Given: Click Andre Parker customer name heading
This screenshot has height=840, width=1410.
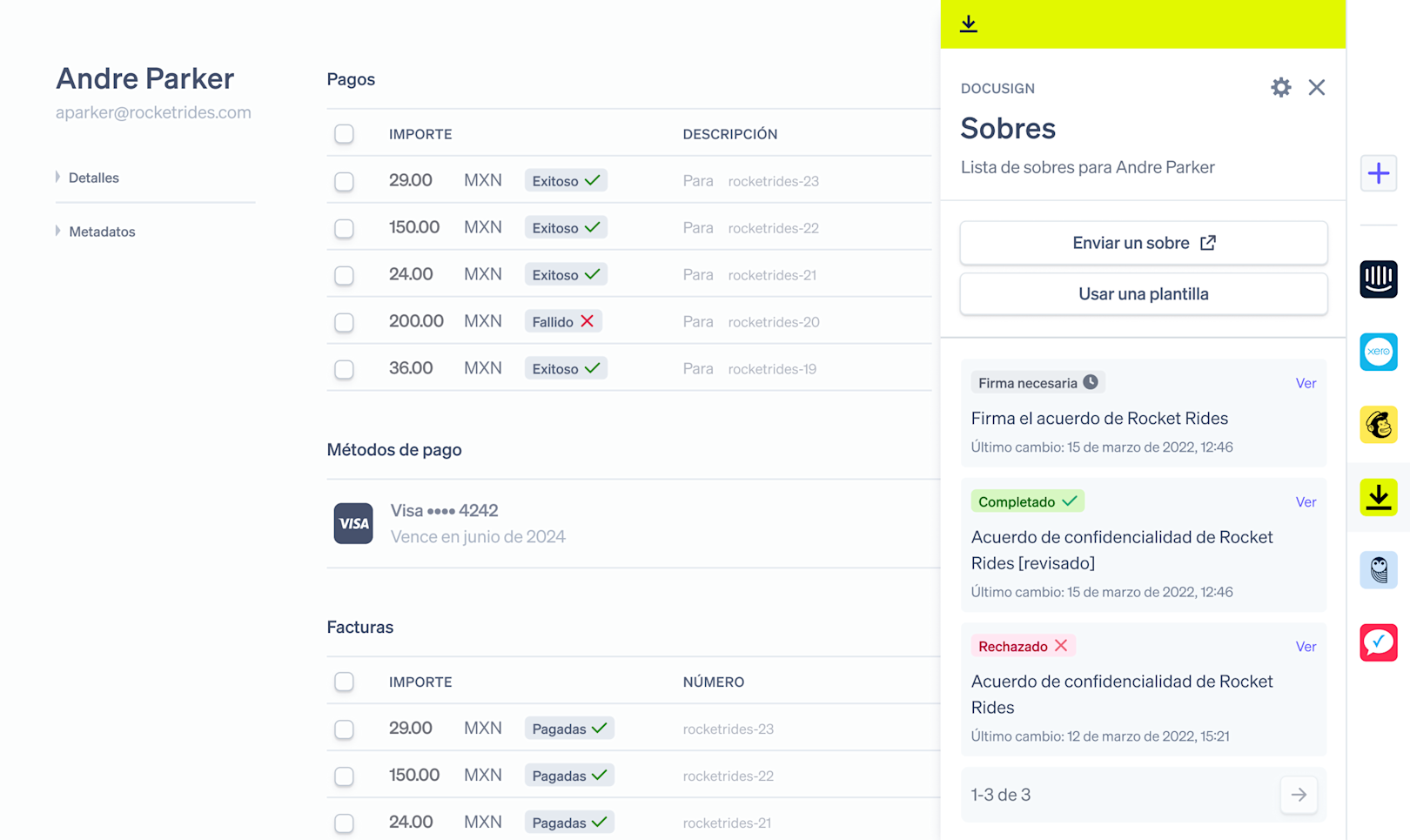Looking at the screenshot, I should click(x=145, y=78).
